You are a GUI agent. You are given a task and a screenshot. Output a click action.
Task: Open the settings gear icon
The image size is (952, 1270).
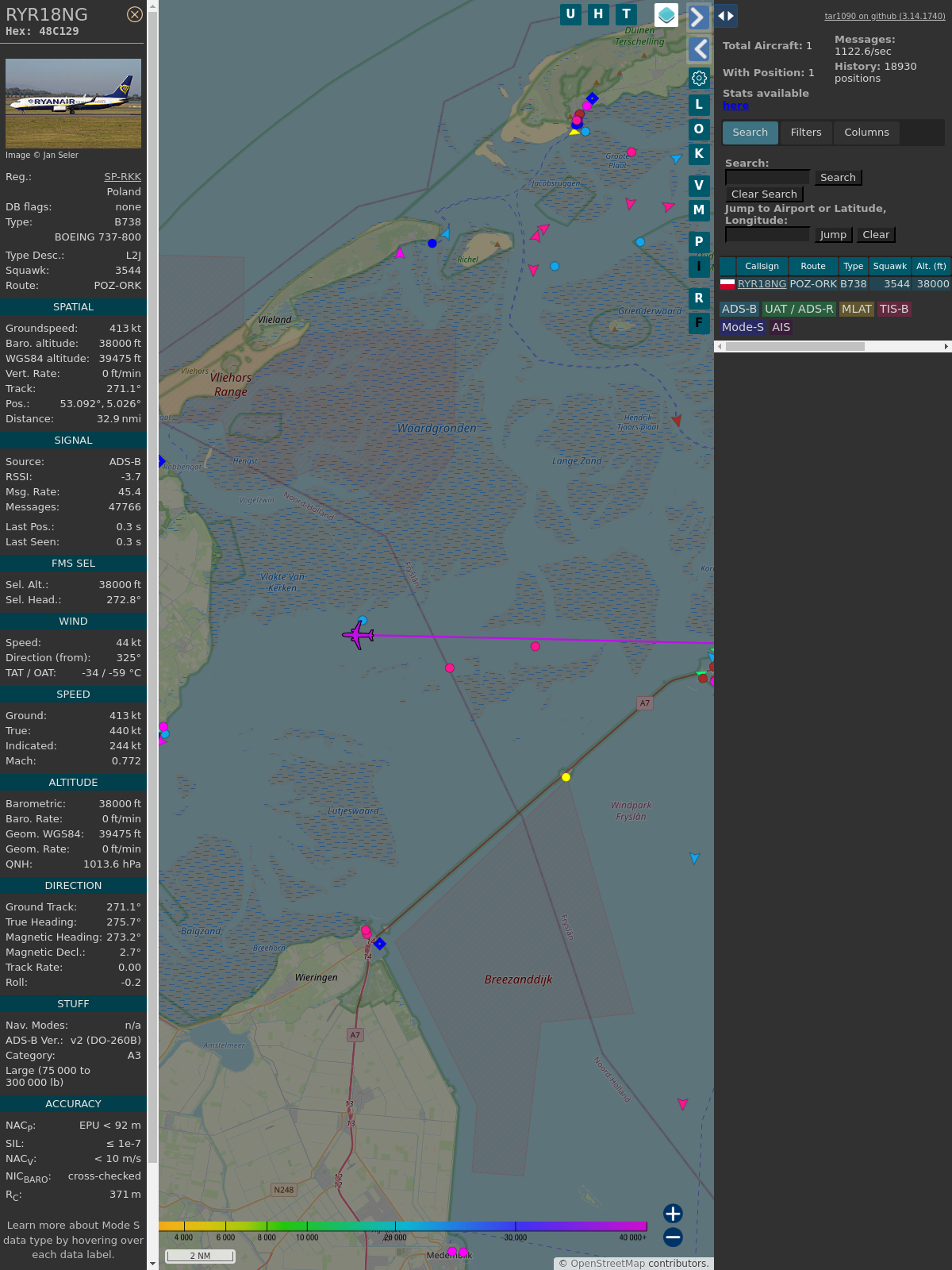pyautogui.click(x=699, y=78)
